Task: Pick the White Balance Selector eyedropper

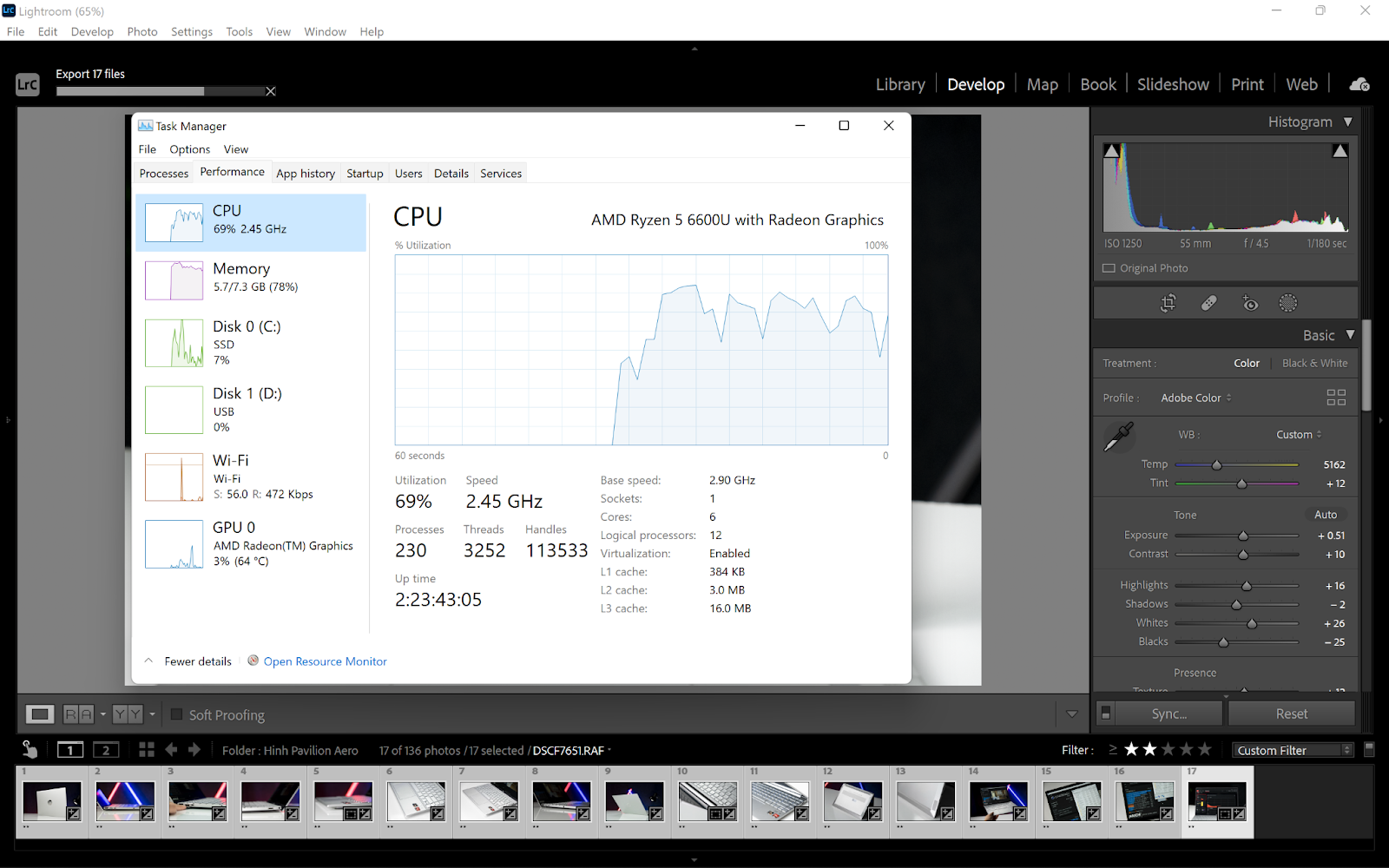Action: pyautogui.click(x=1118, y=436)
